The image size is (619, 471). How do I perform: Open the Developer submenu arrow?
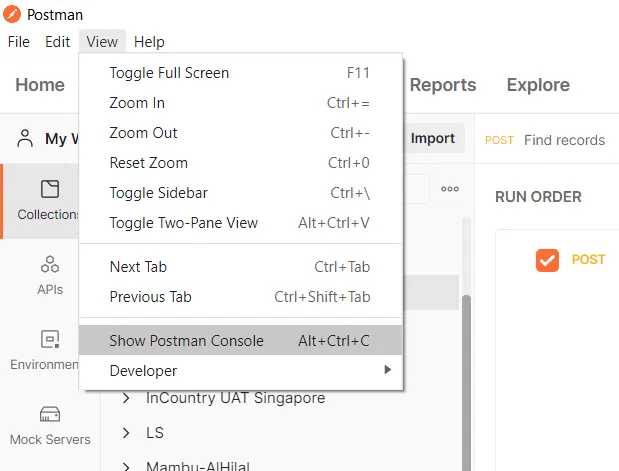click(x=388, y=370)
